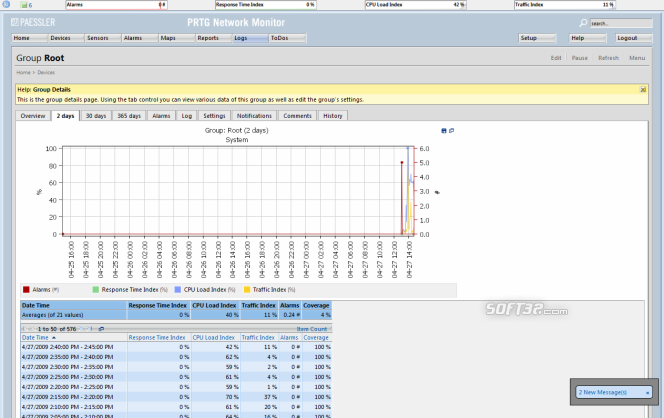
Task: Click Home in the breadcrumb
Action: 23,72
